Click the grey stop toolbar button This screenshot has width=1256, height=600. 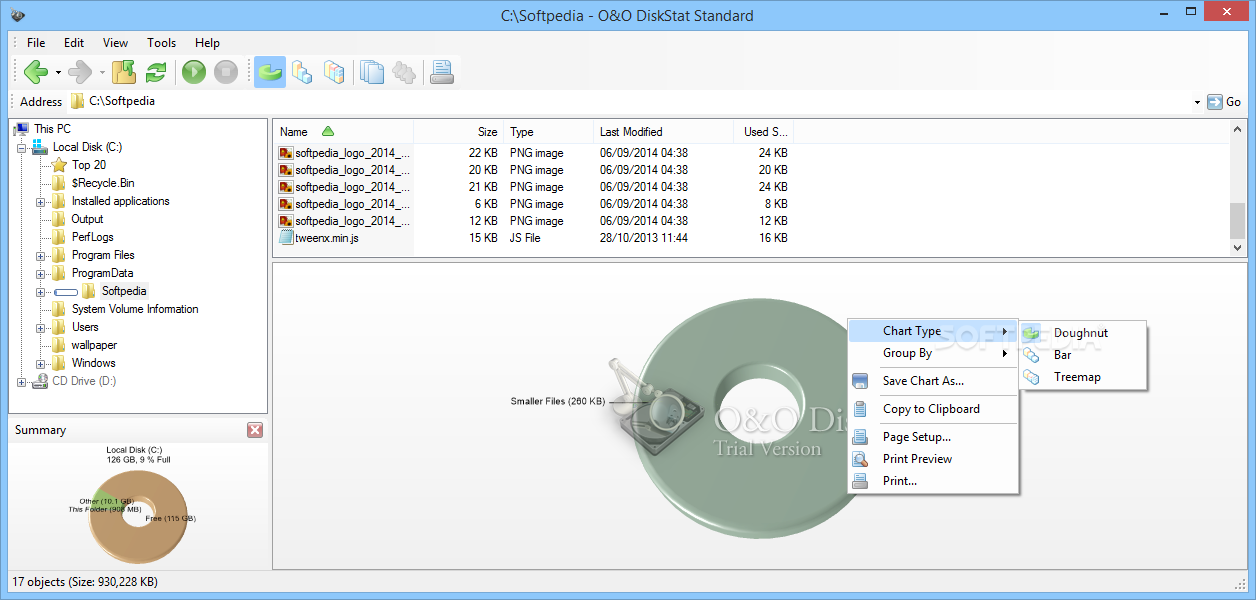[x=226, y=72]
